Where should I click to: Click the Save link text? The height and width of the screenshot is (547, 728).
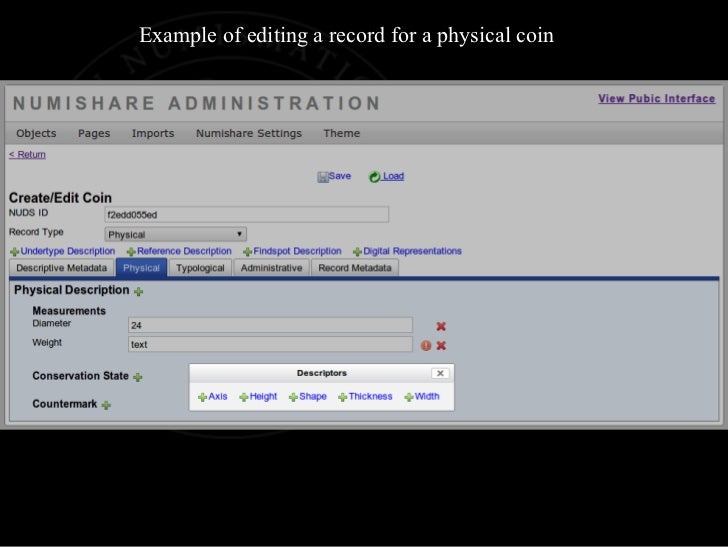click(339, 176)
